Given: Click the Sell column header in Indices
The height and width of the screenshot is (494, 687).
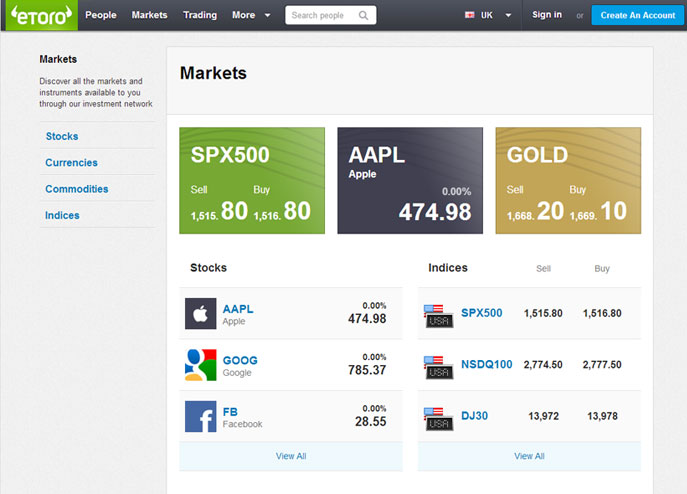Looking at the screenshot, I should coord(543,269).
